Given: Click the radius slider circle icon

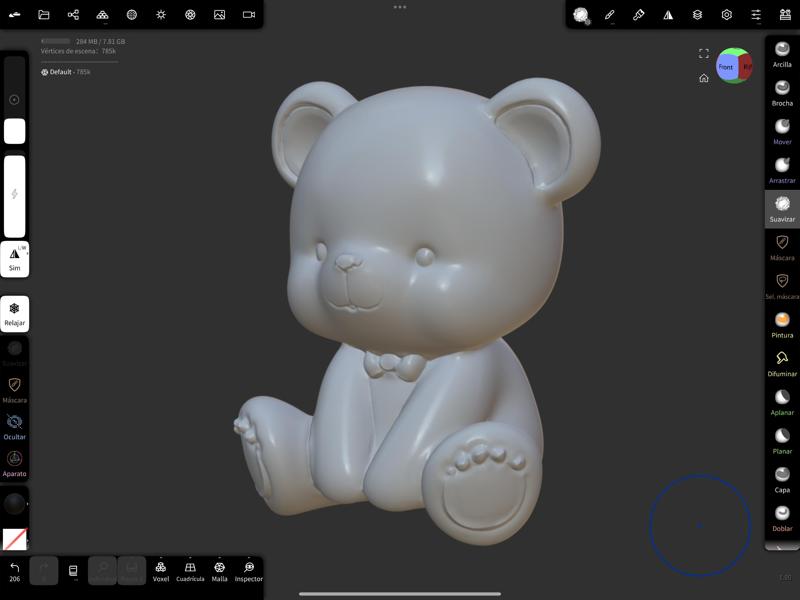Looking at the screenshot, I should 14,99.
